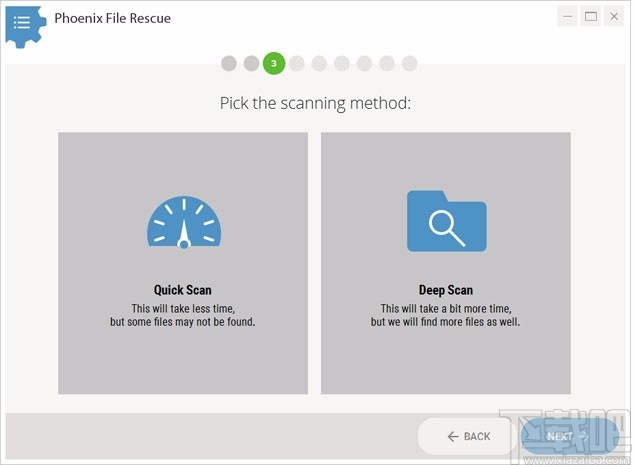Viewport: 634px width, 465px height.
Task: Jump to the fourth wizard step dot
Action: click(297, 64)
